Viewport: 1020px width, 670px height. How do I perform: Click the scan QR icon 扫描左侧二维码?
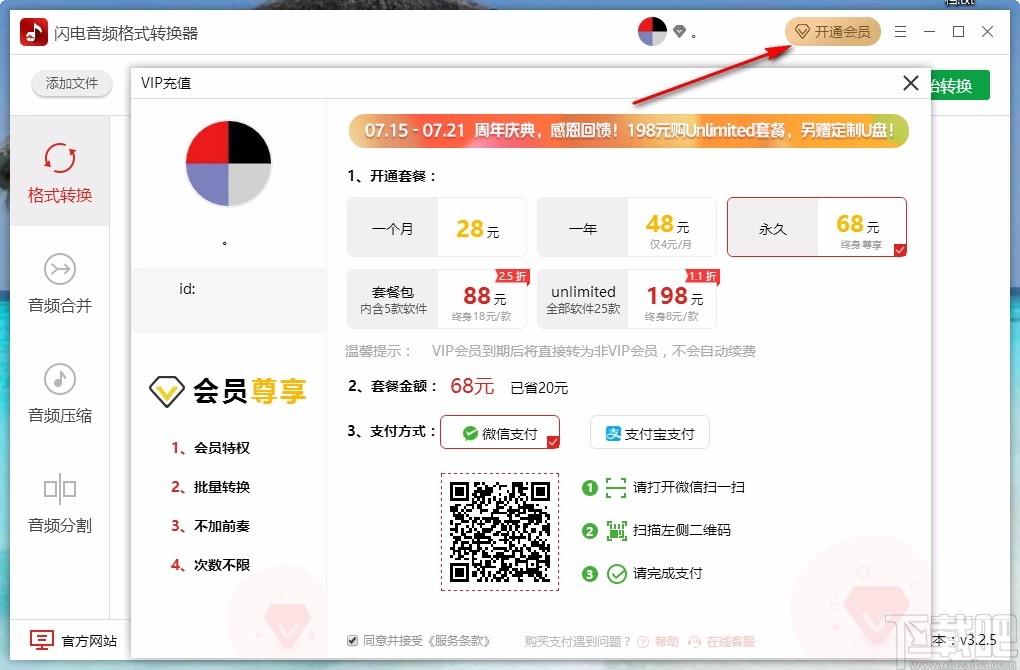[616, 530]
